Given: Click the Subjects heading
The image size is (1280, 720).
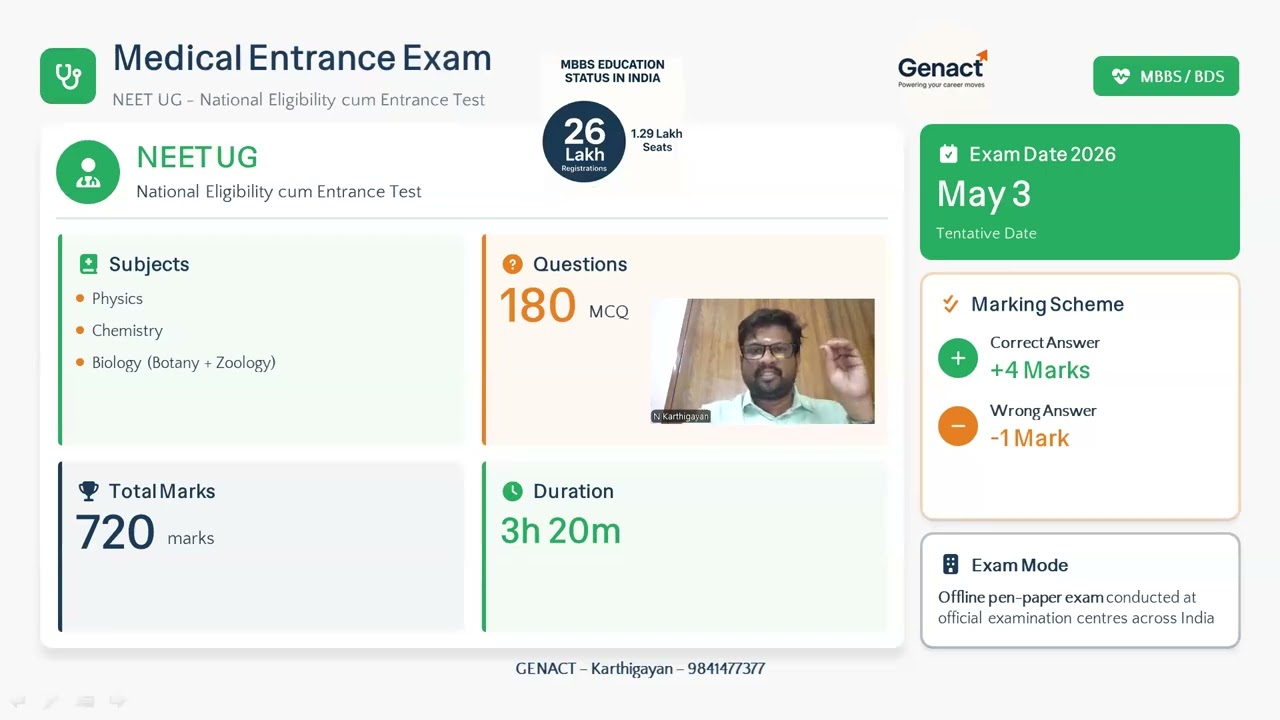Looking at the screenshot, I should (x=149, y=264).
